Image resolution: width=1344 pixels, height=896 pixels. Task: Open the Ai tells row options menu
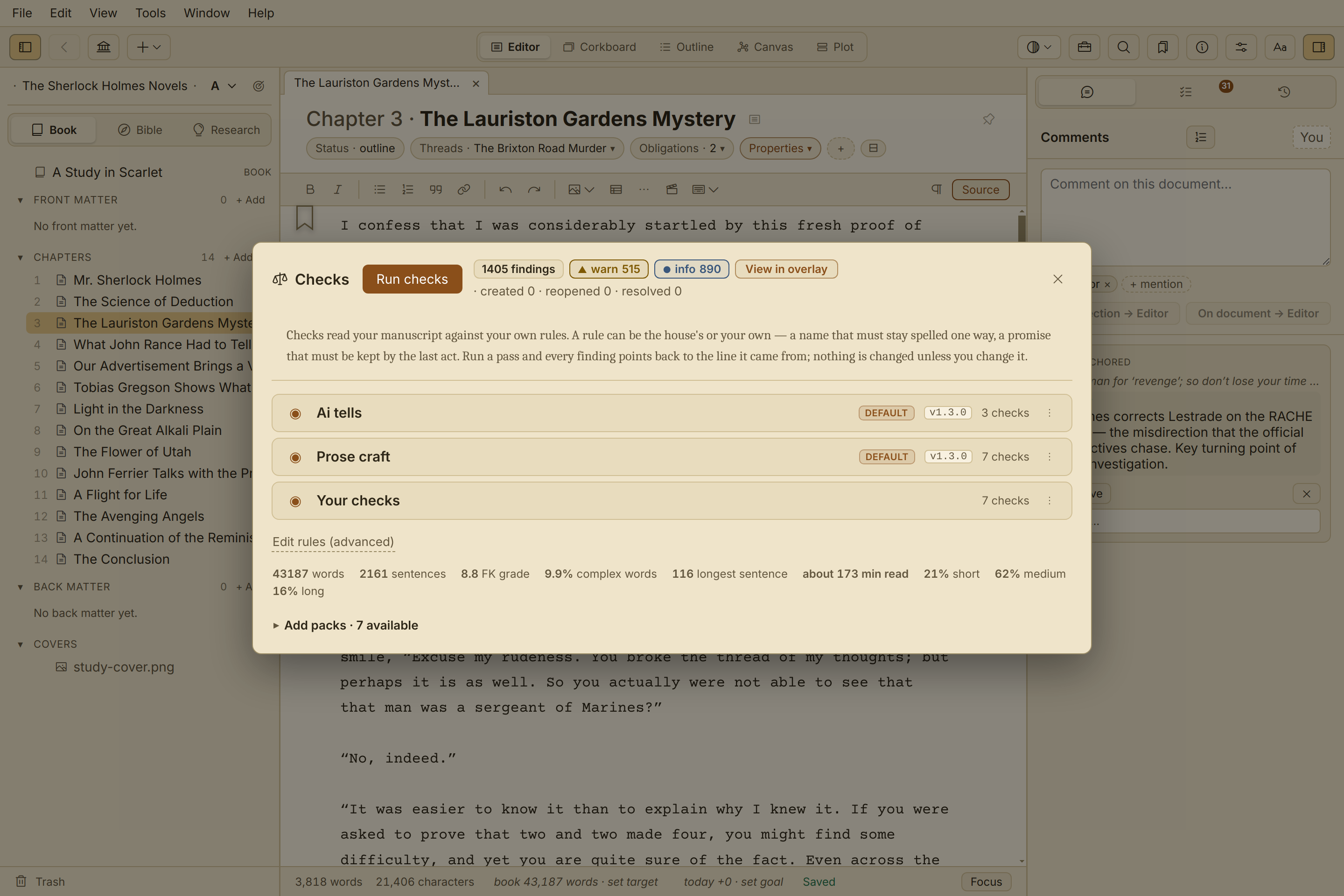point(1050,413)
